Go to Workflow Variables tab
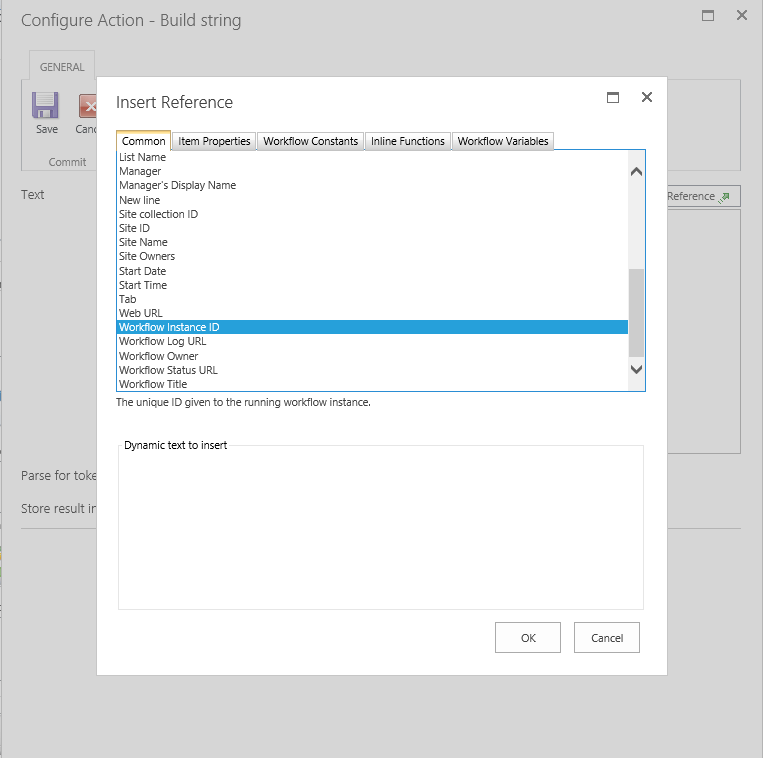This screenshot has height=758, width=763. tap(503, 141)
